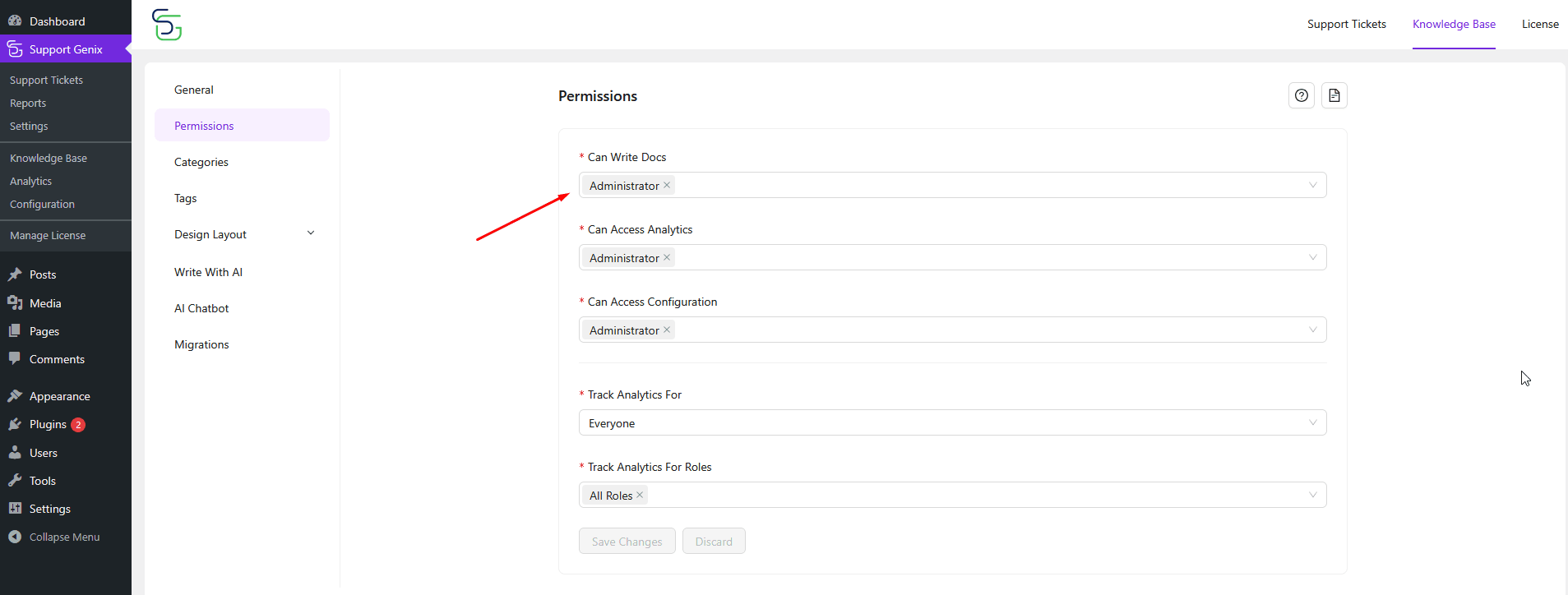Image resolution: width=1568 pixels, height=595 pixels.
Task: Click the Dashboard gauge icon
Action: click(15, 21)
